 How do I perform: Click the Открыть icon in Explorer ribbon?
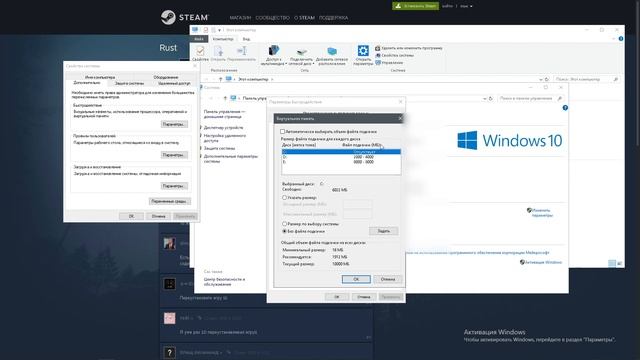point(218,51)
